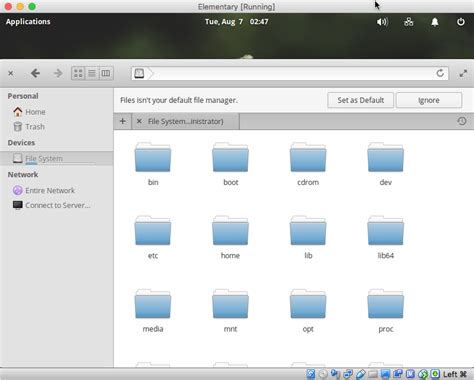The height and width of the screenshot is (380, 474).
Task: Open new tab with plus button
Action: point(123,121)
